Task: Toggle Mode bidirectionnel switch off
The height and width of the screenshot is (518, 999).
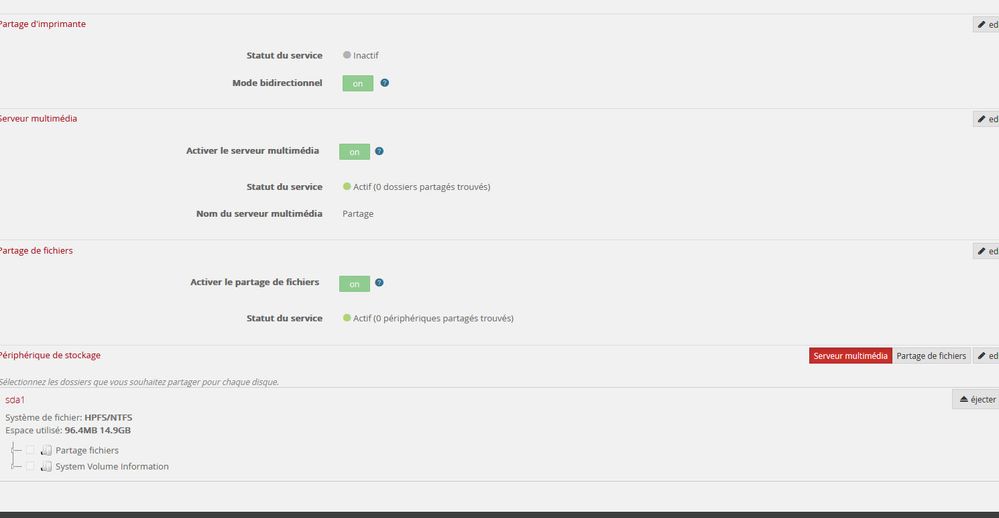Action: [357, 83]
